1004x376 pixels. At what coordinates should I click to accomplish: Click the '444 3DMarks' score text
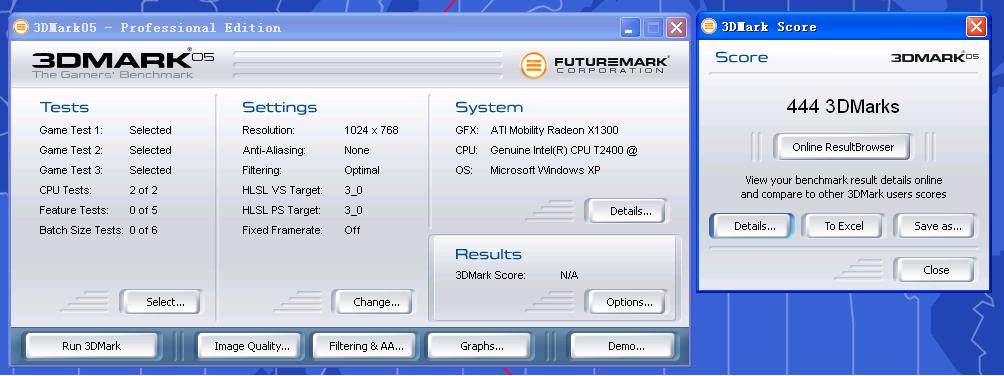(x=843, y=106)
